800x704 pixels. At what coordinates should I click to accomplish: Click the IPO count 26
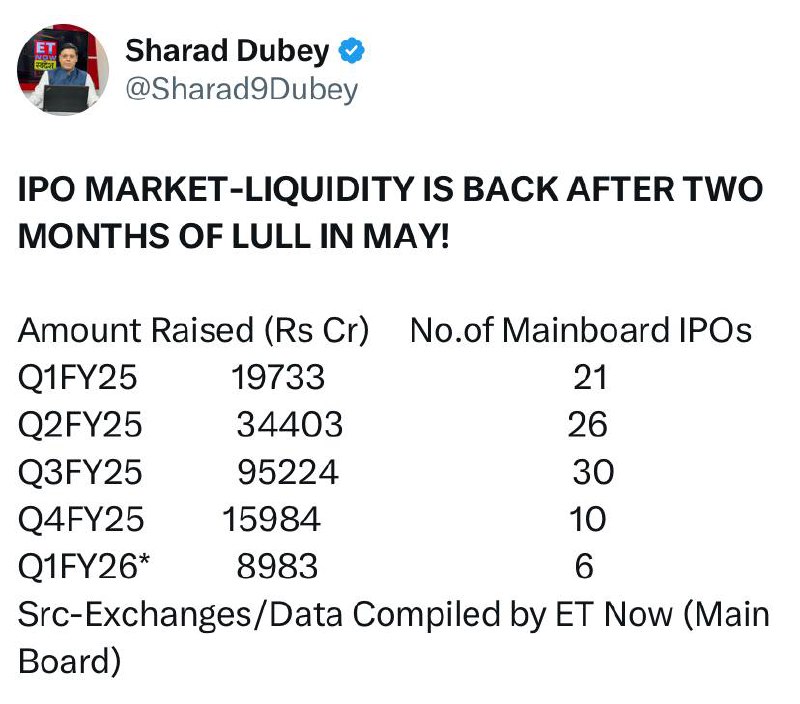coord(587,424)
